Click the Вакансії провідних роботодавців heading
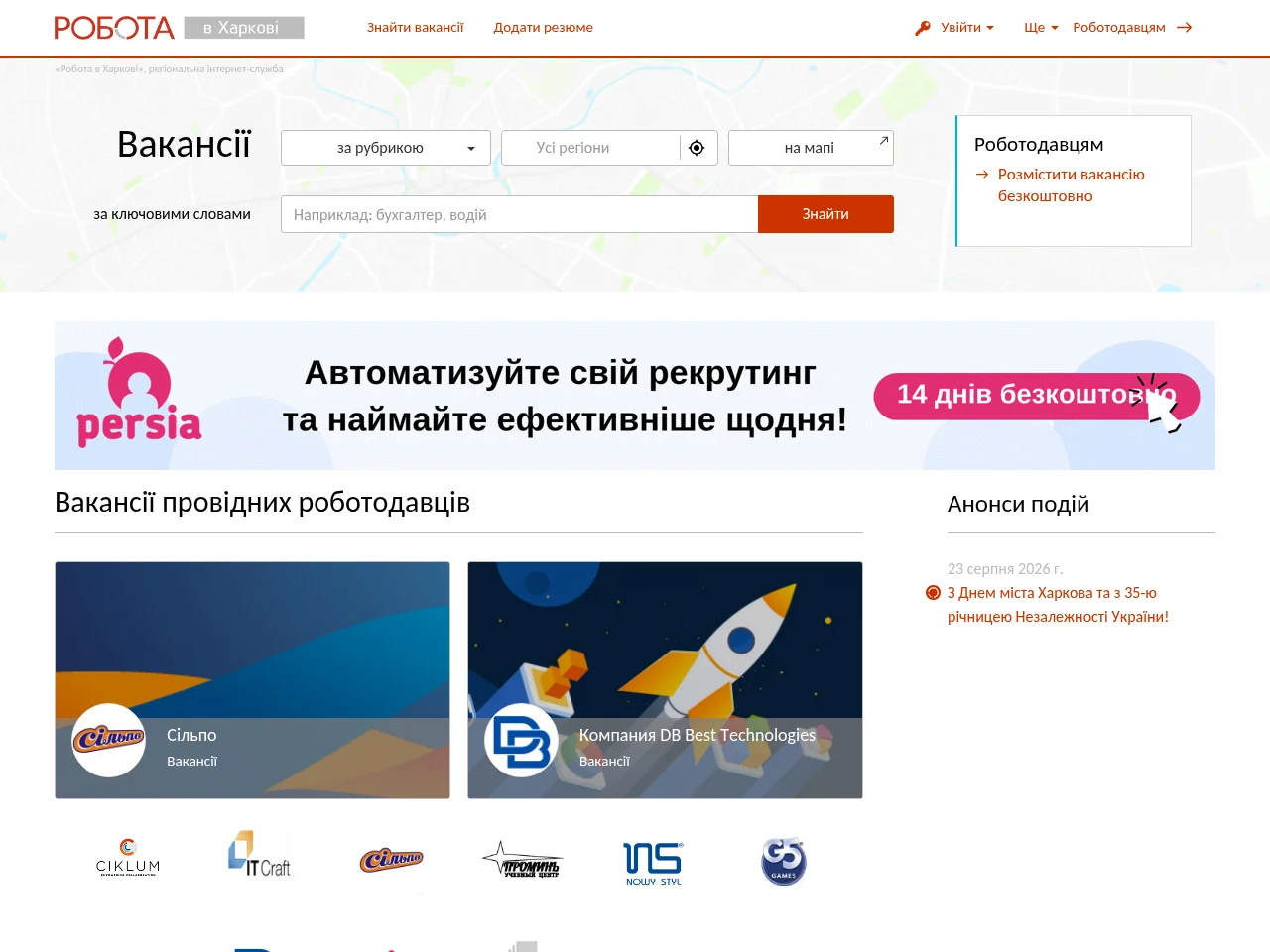Viewport: 1270px width, 952px height. 262,503
